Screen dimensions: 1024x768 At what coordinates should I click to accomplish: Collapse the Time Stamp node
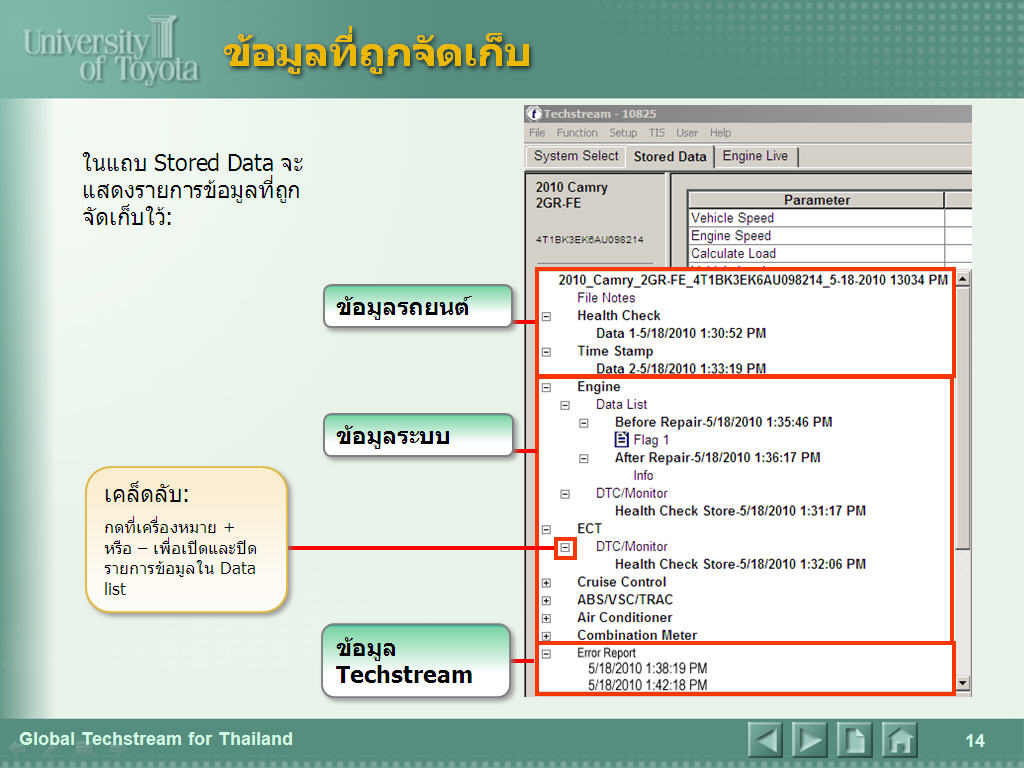coord(547,352)
